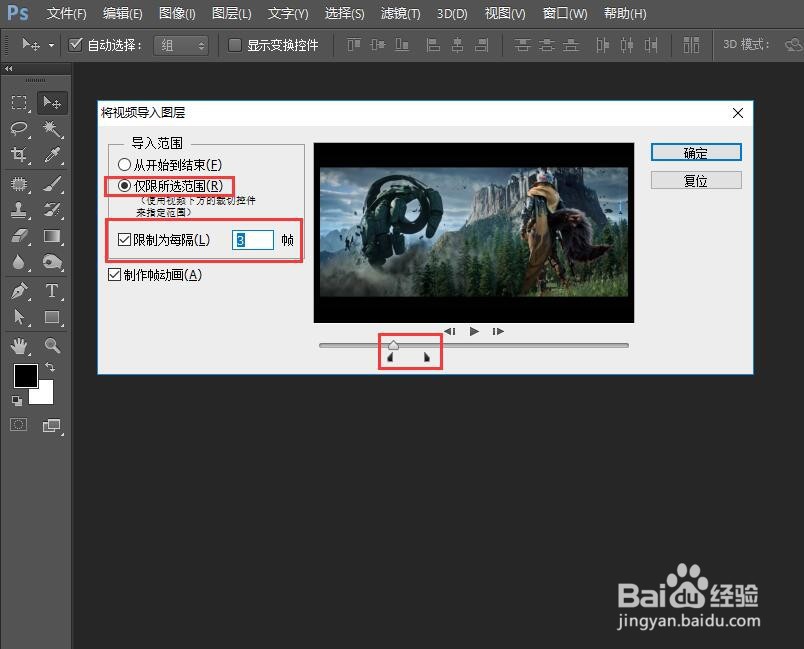Click the foreground color swatch

pyautogui.click(x=25, y=376)
